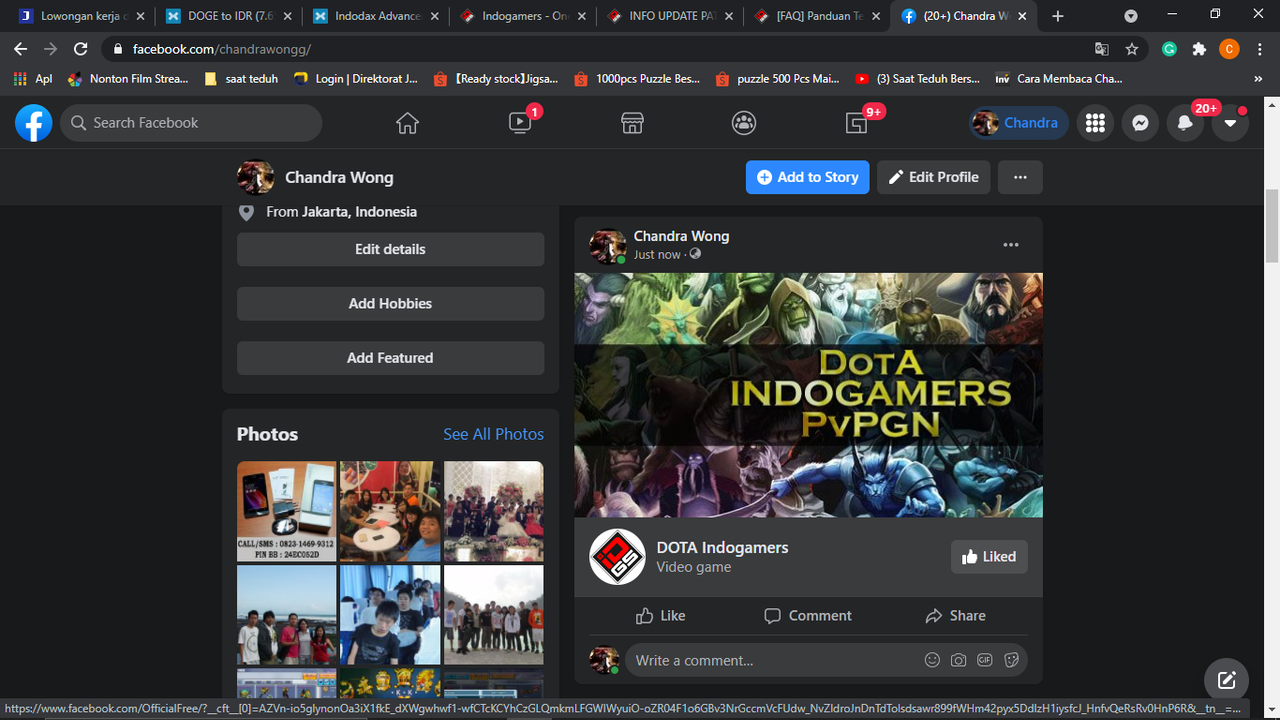
Task: Click the Search Facebook field
Action: [191, 123]
